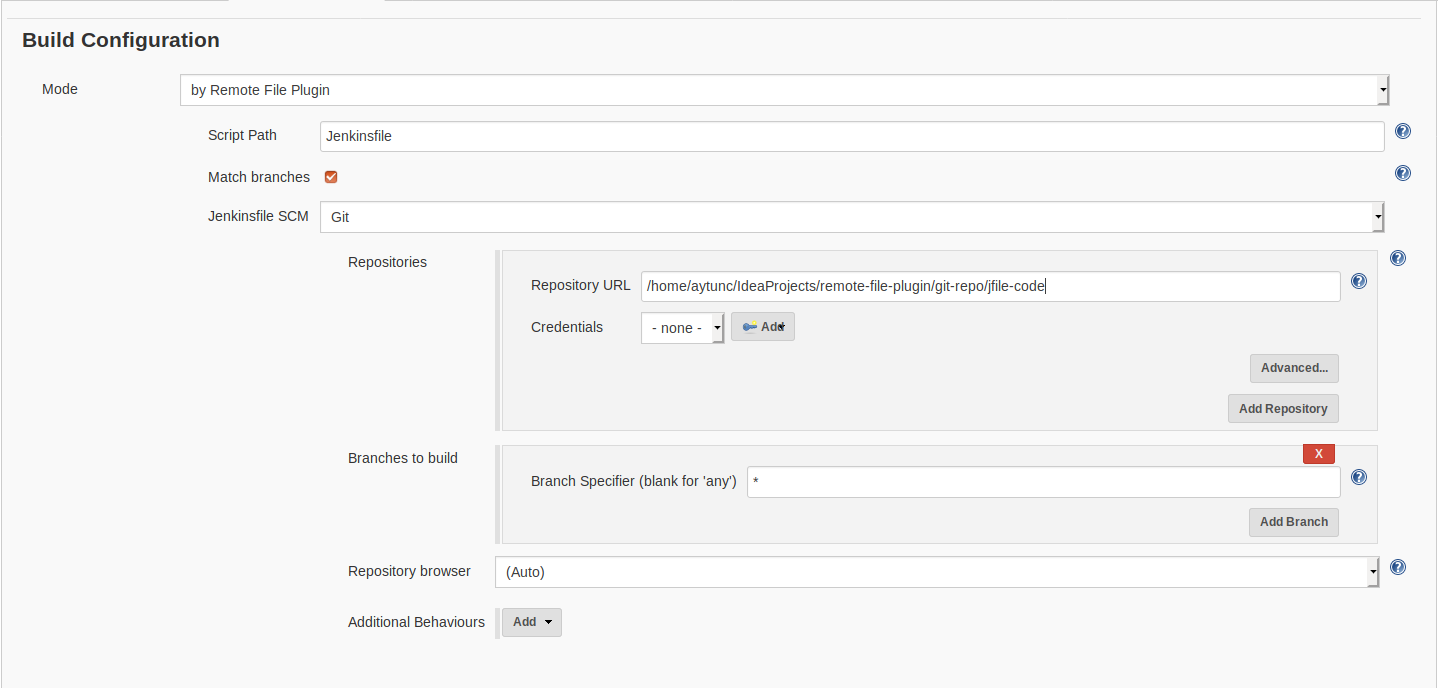Open the Mode dropdown
The width and height of the screenshot is (1439, 688).
[x=785, y=90]
